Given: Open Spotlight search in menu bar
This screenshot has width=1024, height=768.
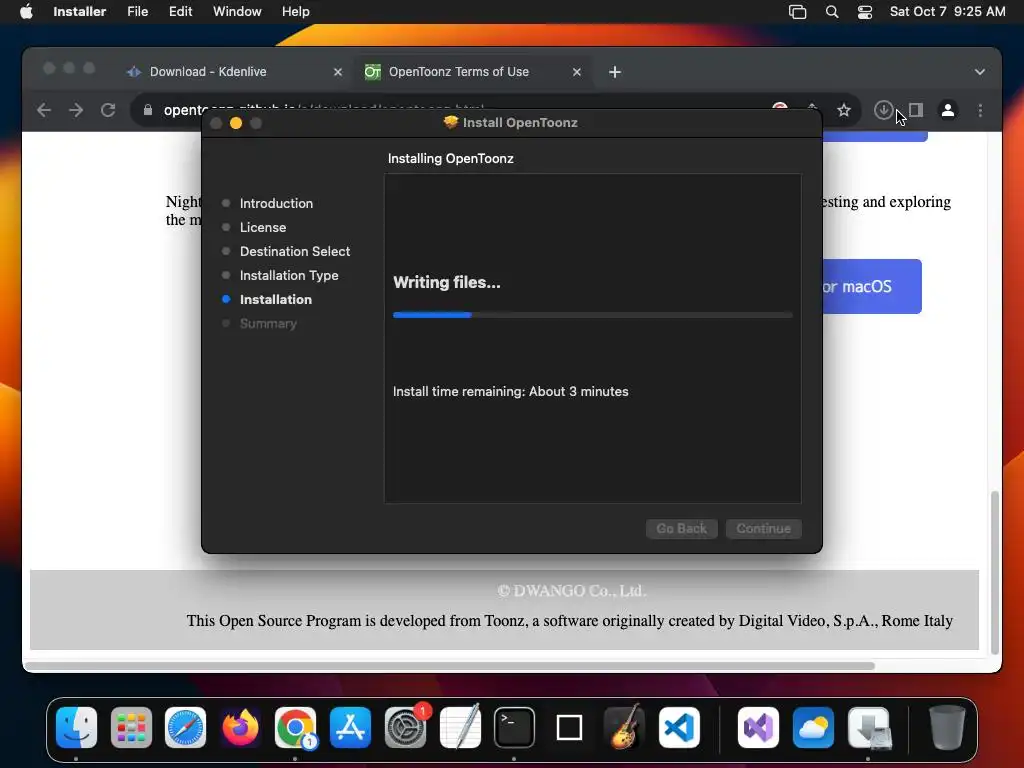Looking at the screenshot, I should pos(831,12).
